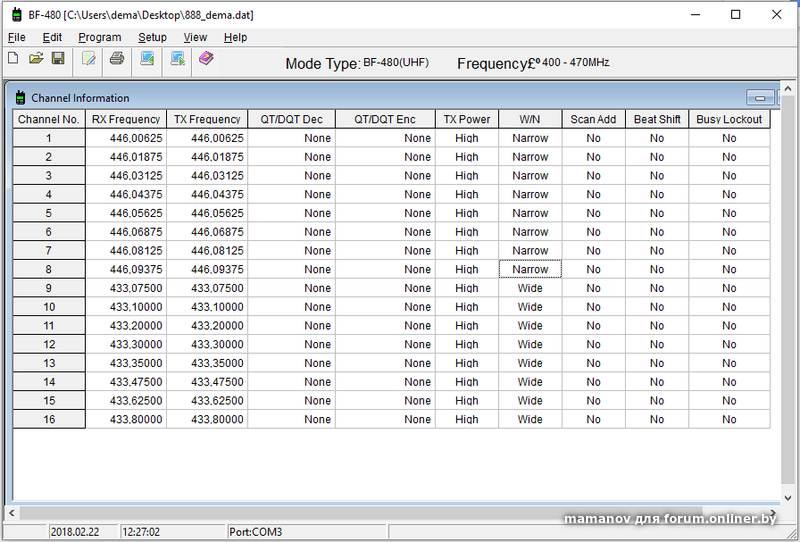
Task: Click row header for channel 10
Action: pos(49,307)
